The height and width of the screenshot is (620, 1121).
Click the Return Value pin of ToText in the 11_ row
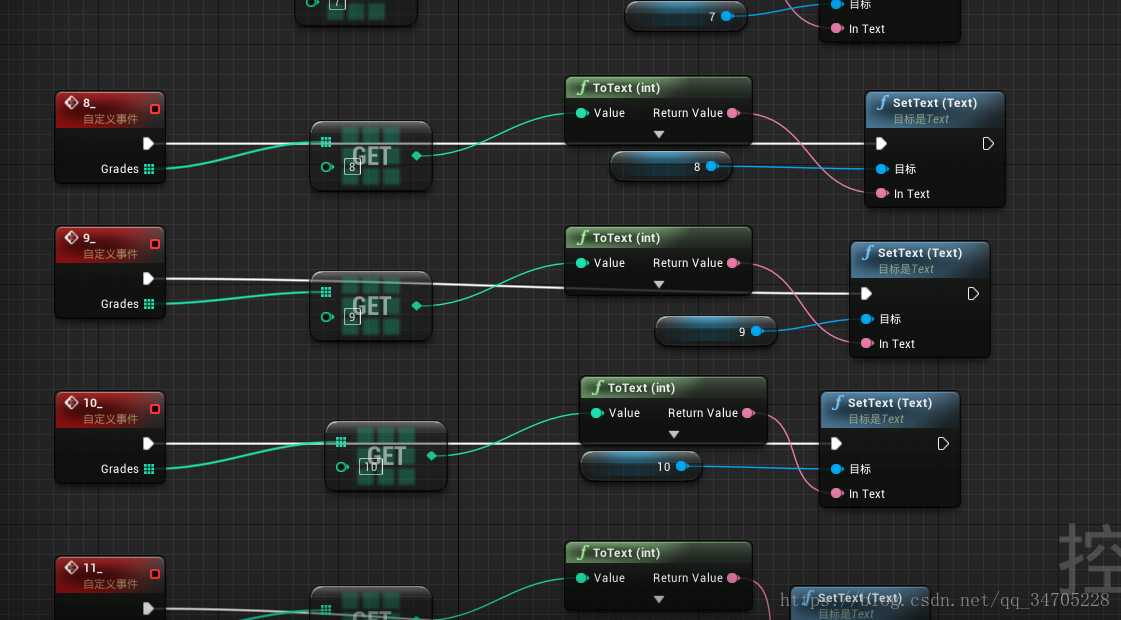coord(733,578)
